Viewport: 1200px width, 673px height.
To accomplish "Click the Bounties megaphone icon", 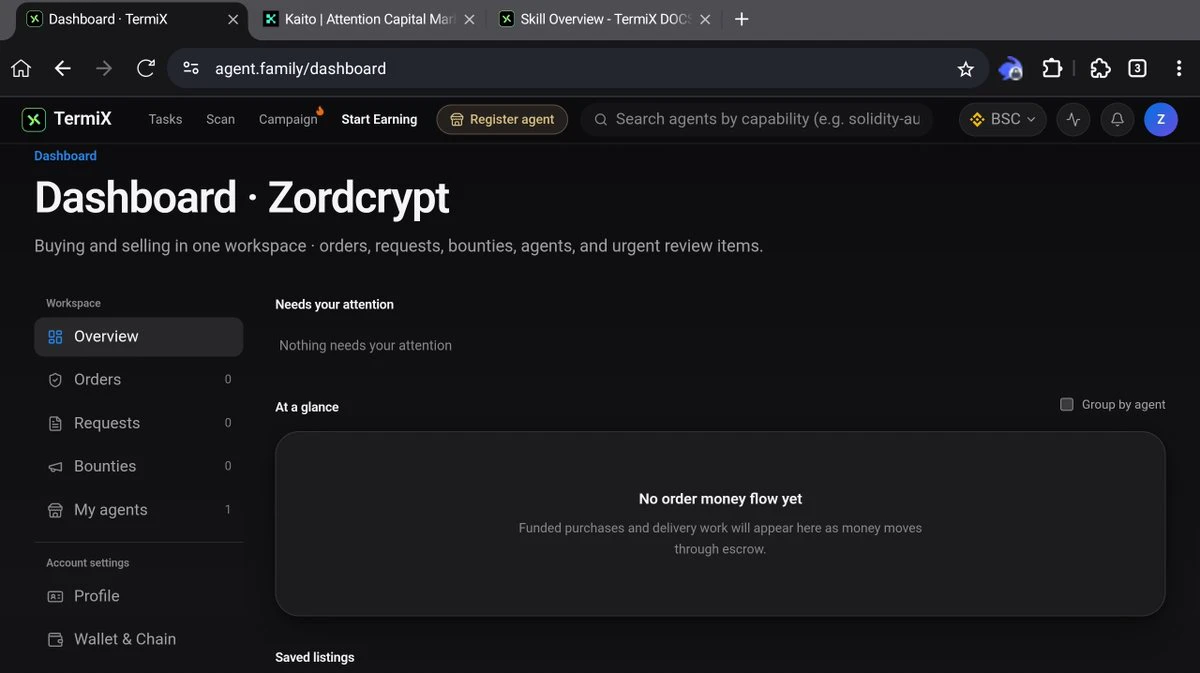I will pos(55,467).
